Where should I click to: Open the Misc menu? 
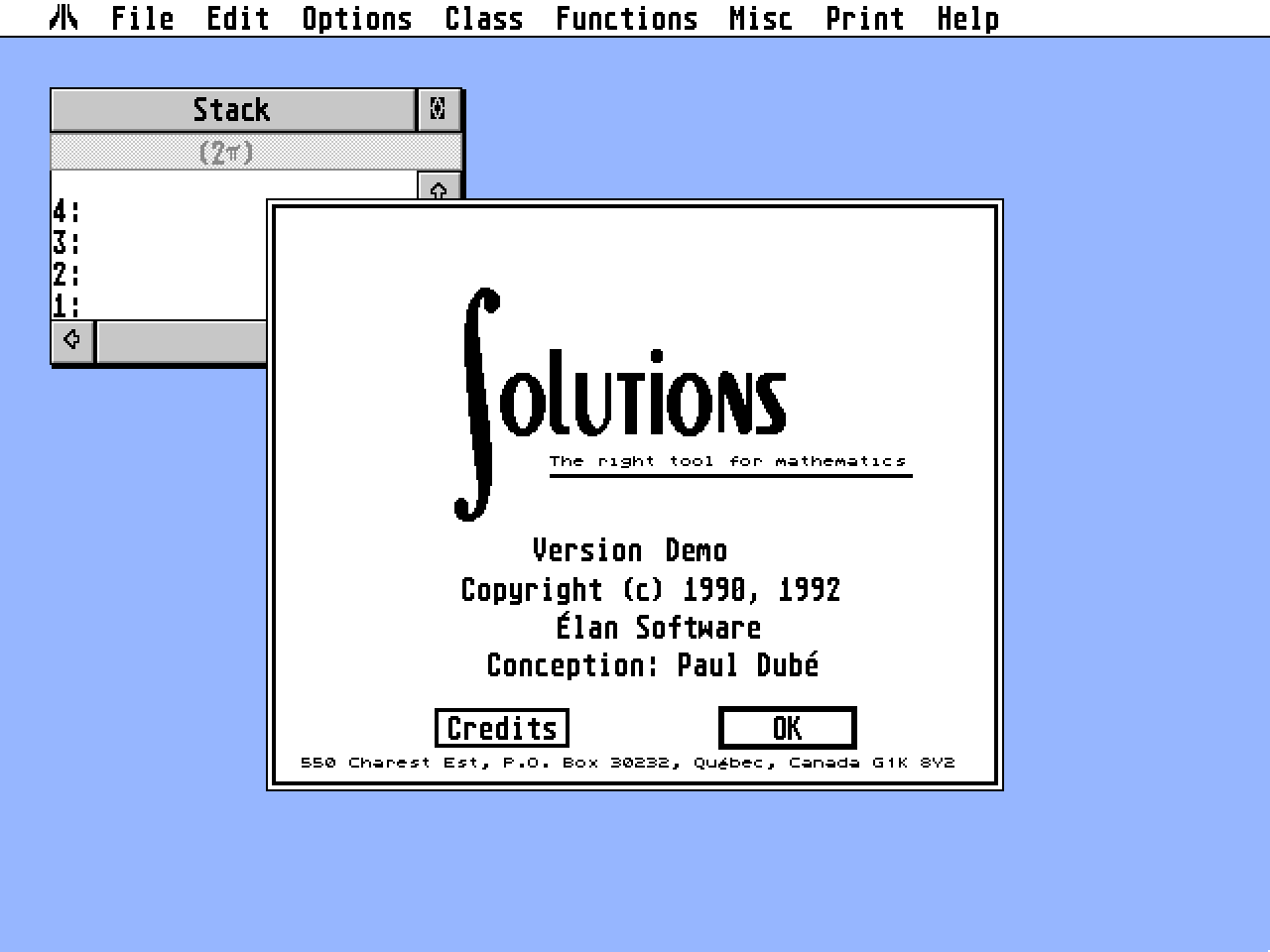click(x=761, y=18)
